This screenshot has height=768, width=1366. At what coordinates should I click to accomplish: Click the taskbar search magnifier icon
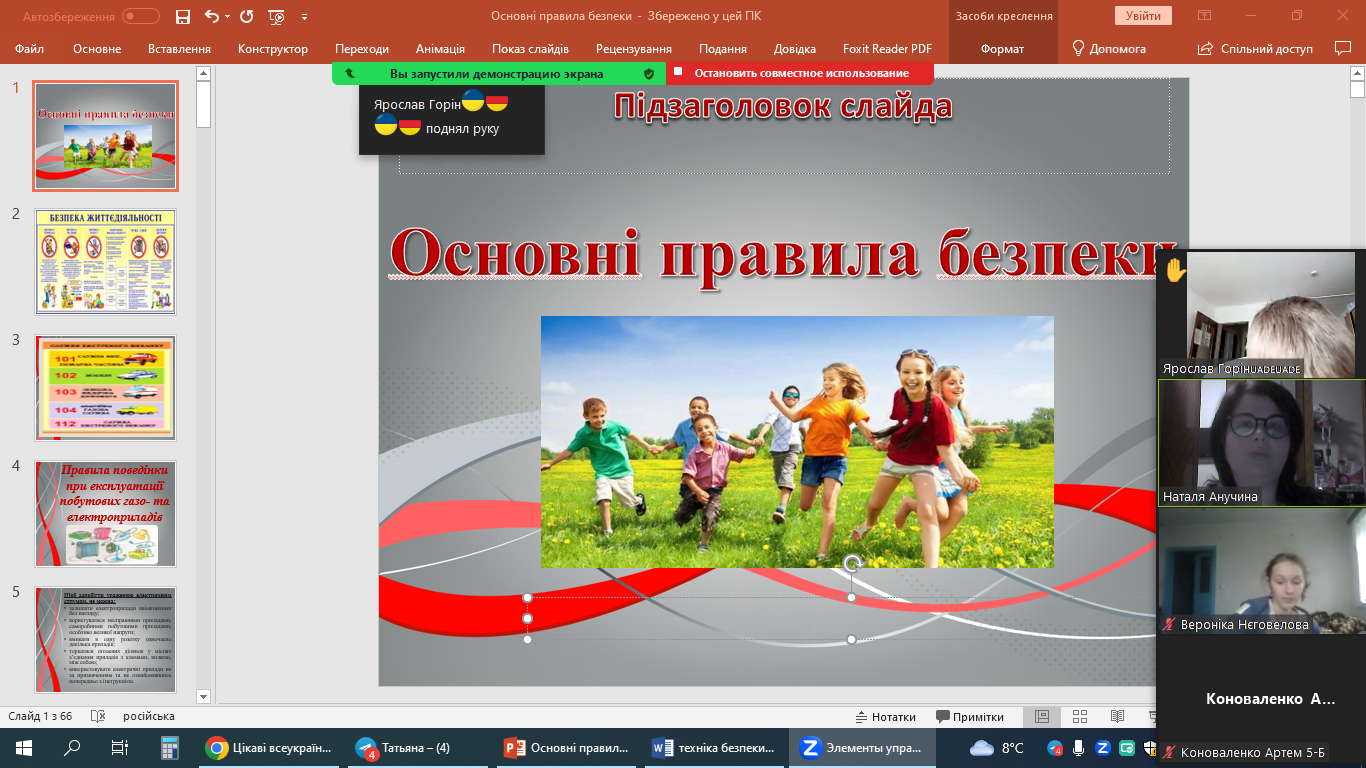coord(72,748)
